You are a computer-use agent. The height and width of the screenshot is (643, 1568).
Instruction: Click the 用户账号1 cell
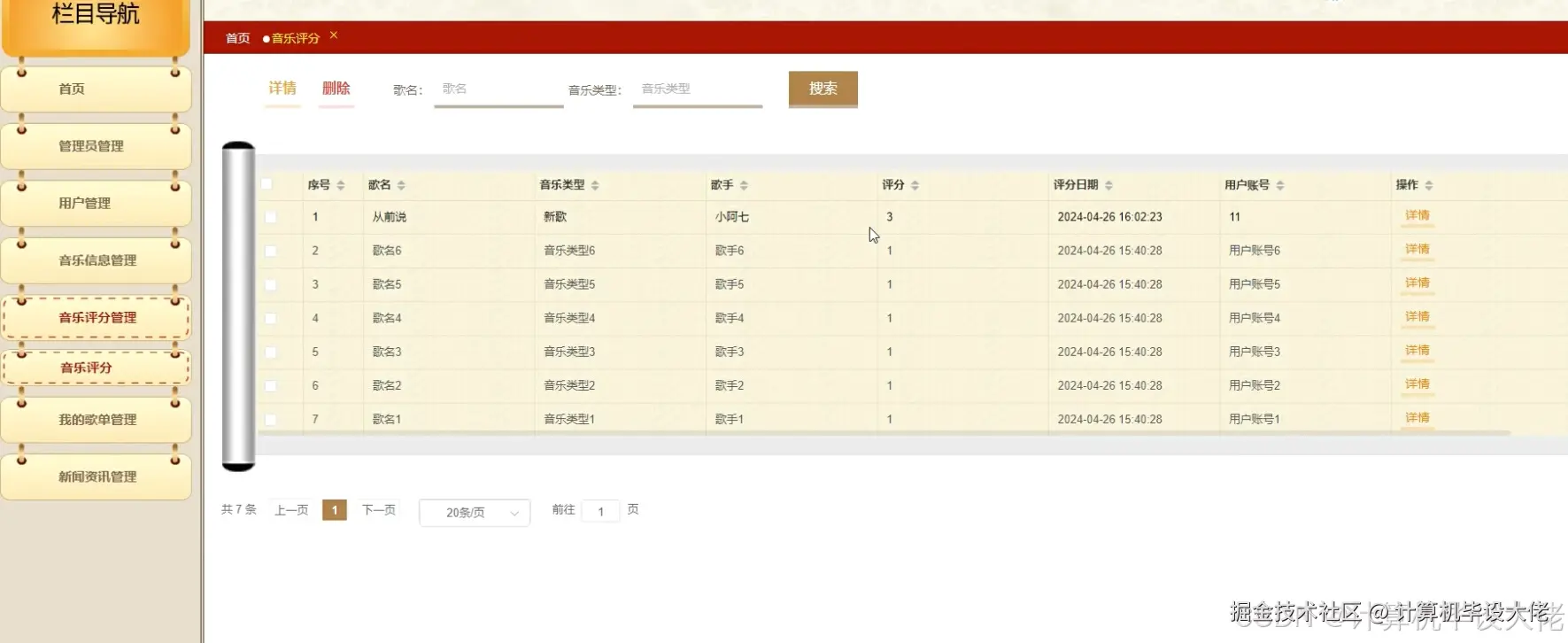(x=1255, y=419)
